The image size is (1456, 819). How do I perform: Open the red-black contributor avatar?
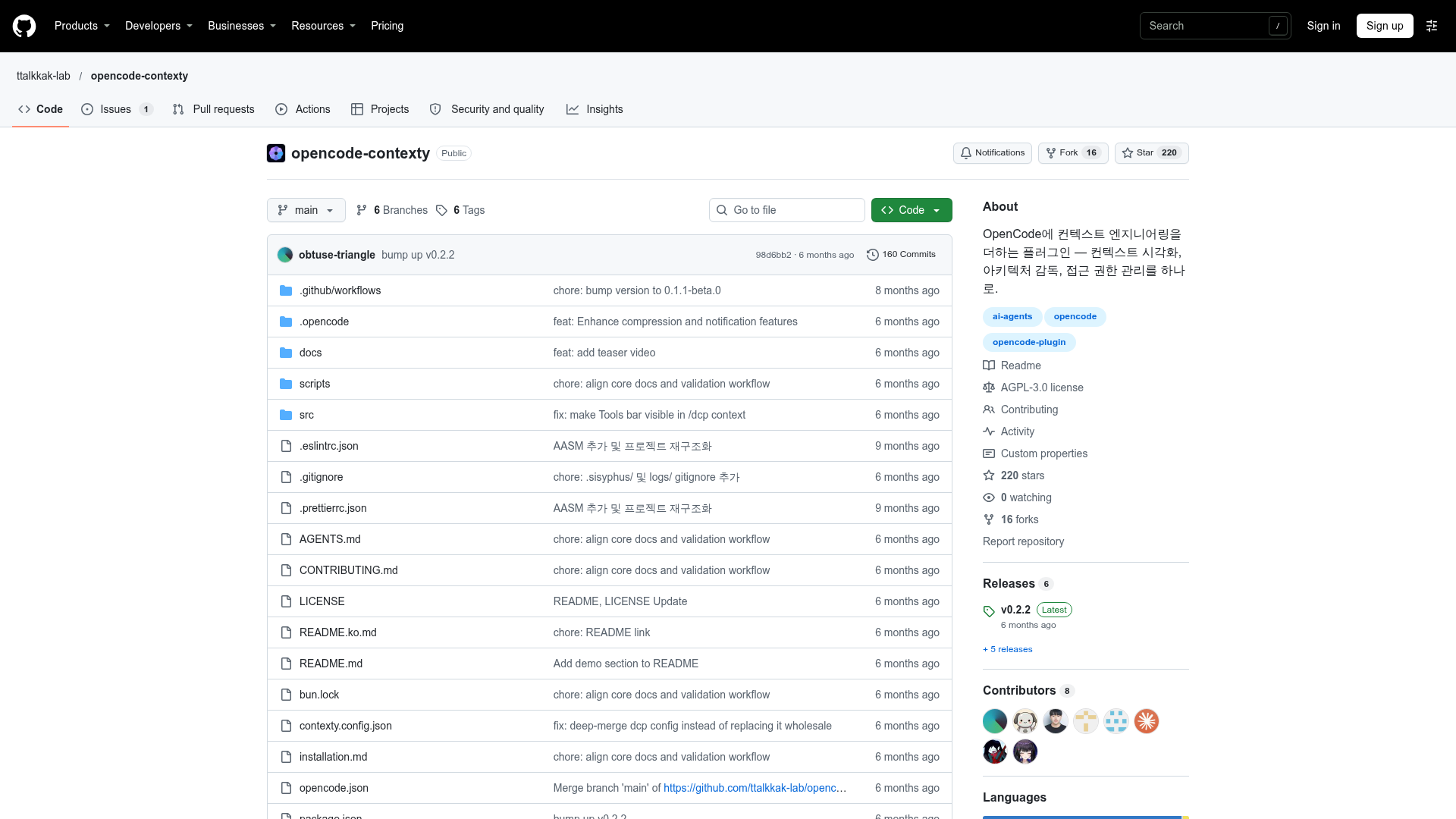[x=995, y=752]
